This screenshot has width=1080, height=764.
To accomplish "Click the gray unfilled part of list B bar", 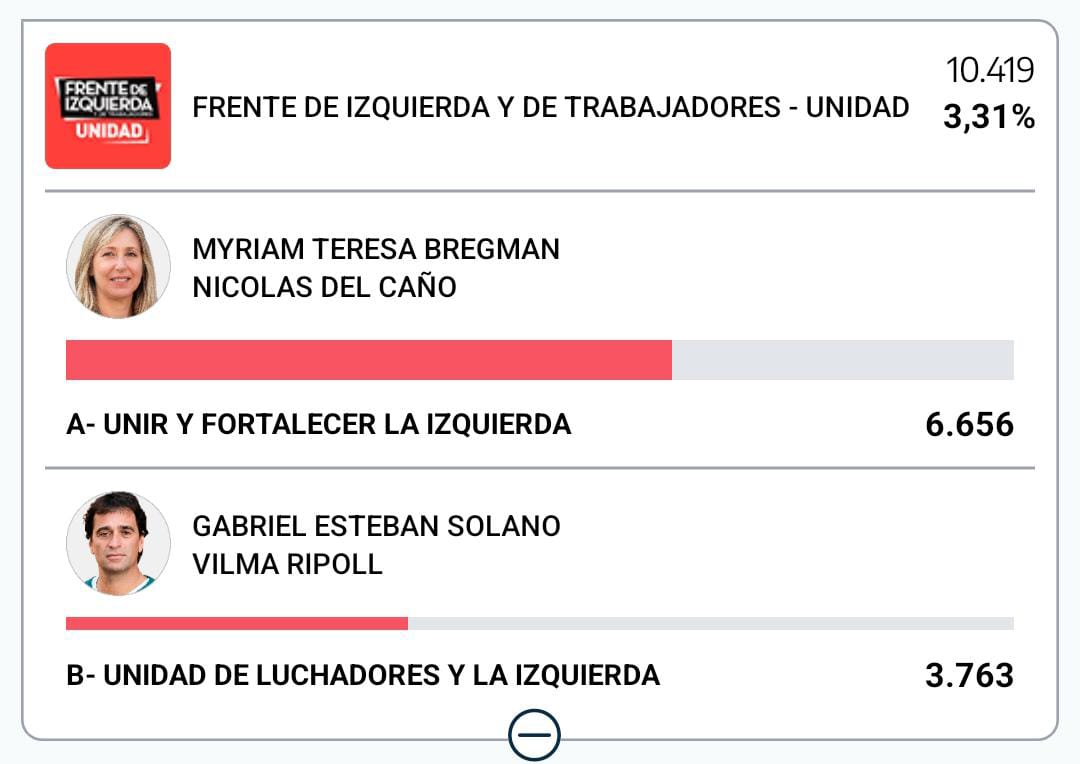I will [x=710, y=623].
